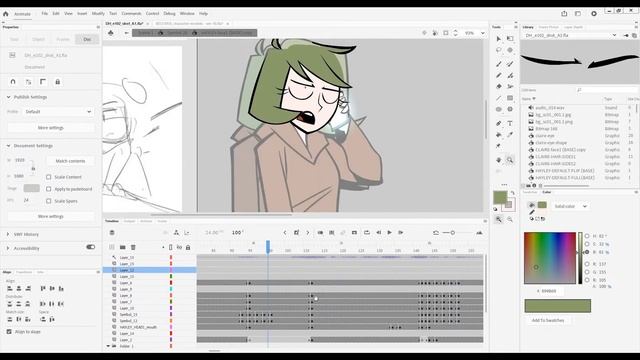Viewport: 640px width, 360px height.
Task: Collapse Folder_1 in the timeline layers
Action: point(109,346)
